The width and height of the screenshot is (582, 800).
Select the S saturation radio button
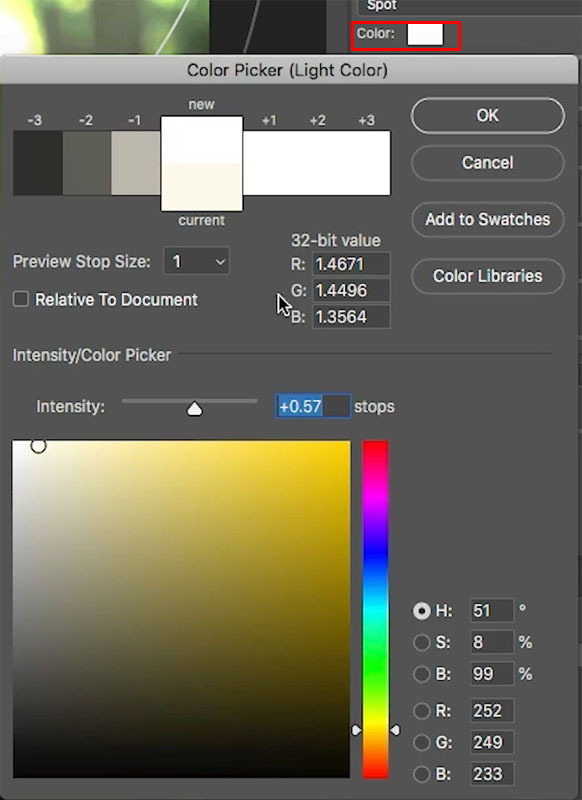click(422, 642)
